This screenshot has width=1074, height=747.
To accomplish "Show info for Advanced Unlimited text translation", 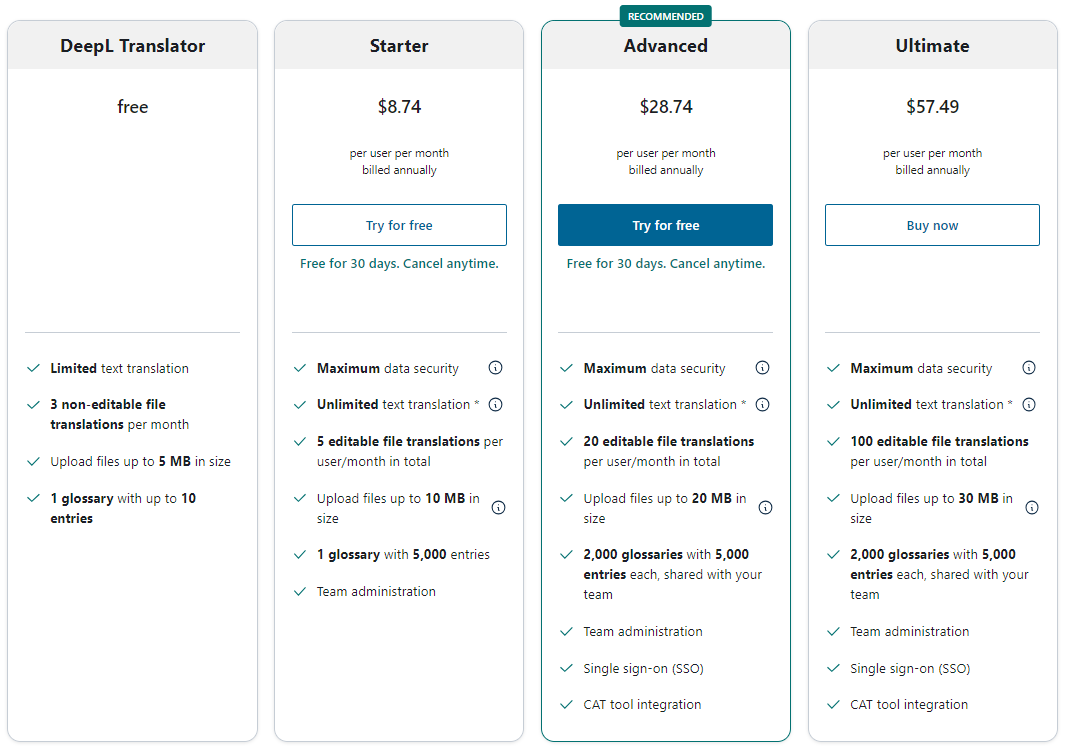I will (x=762, y=405).
